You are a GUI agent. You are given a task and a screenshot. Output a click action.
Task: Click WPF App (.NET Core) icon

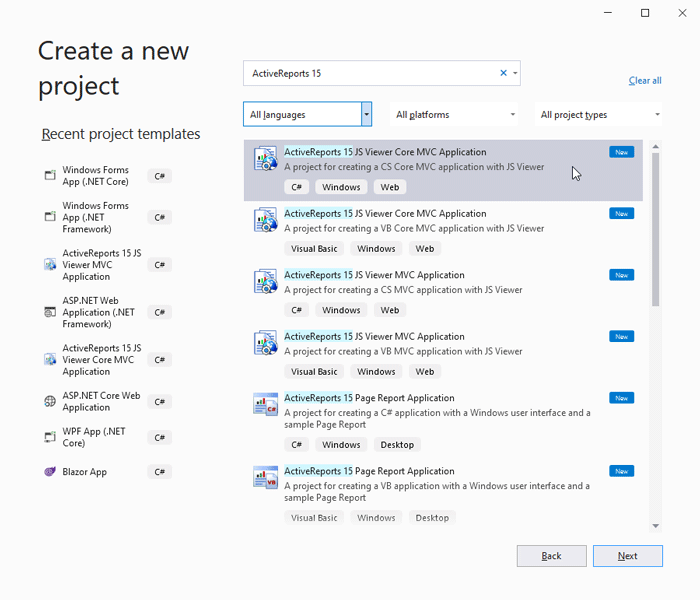click(x=50, y=437)
